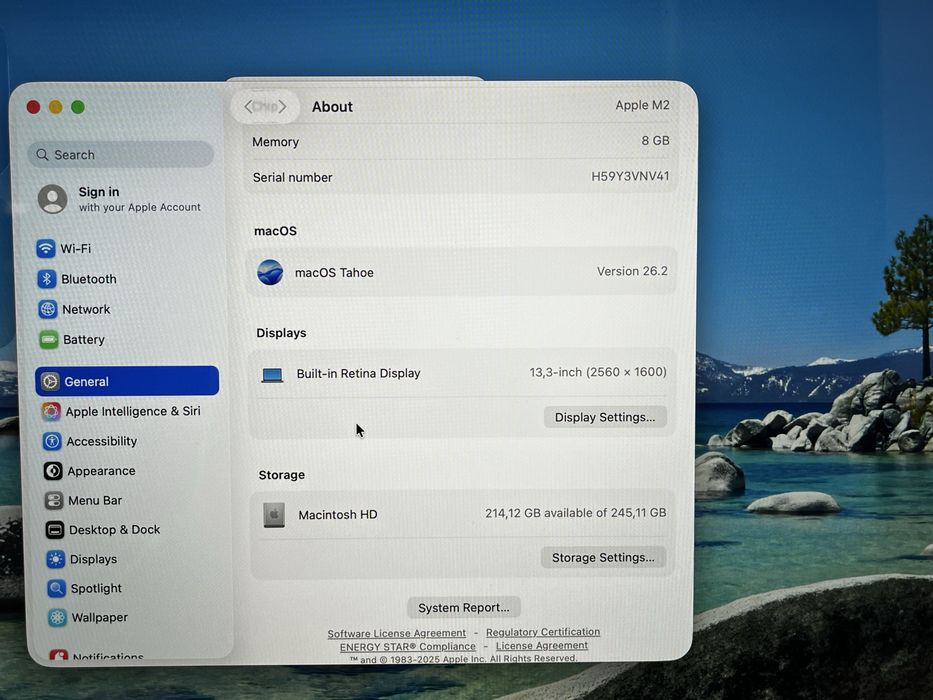Screen dimensions: 933x700
Task: Open Bluetooth icon in sidebar
Action: click(46, 279)
